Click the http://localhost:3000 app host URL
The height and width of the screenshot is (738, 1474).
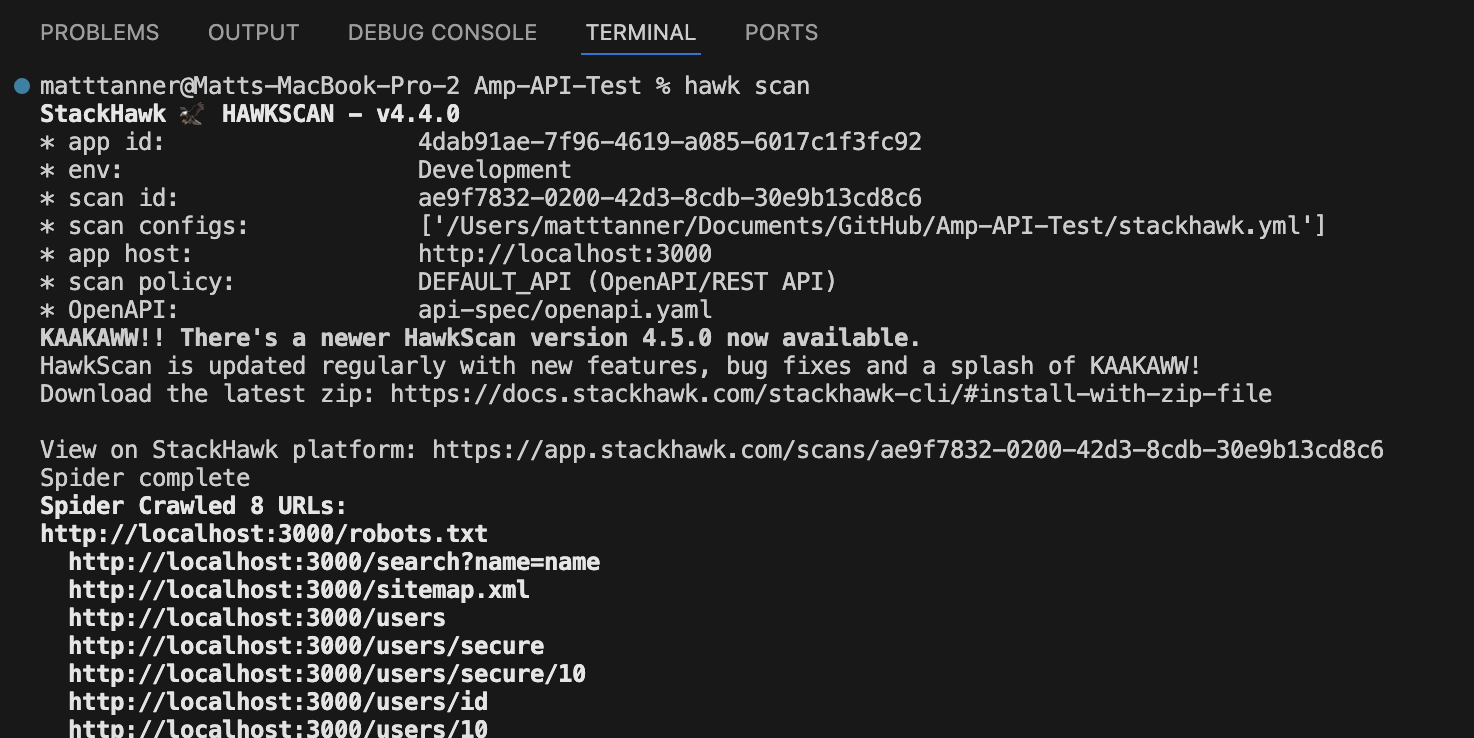coord(565,254)
